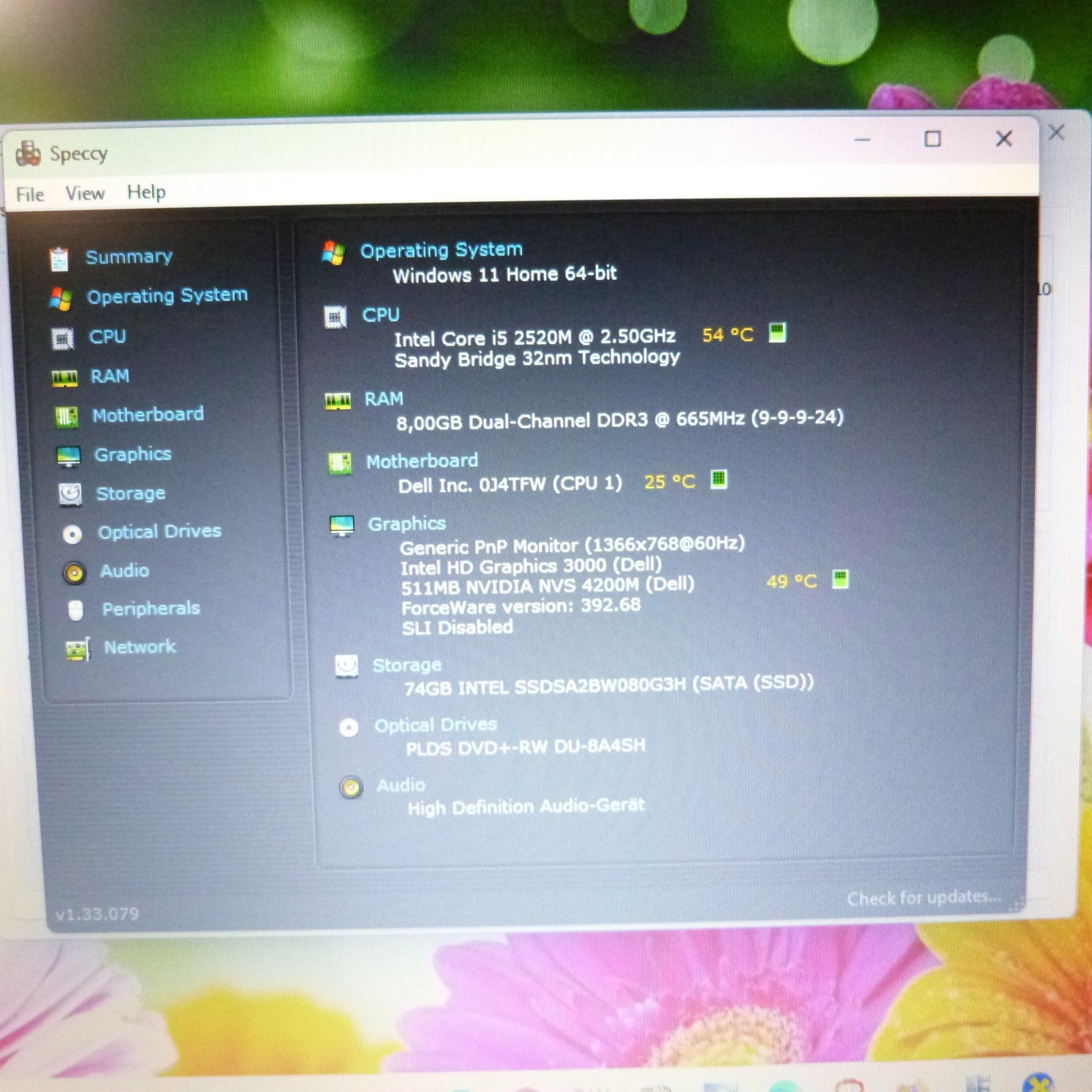Select Summary in the sidebar
The height and width of the screenshot is (1092, 1092).
click(128, 257)
